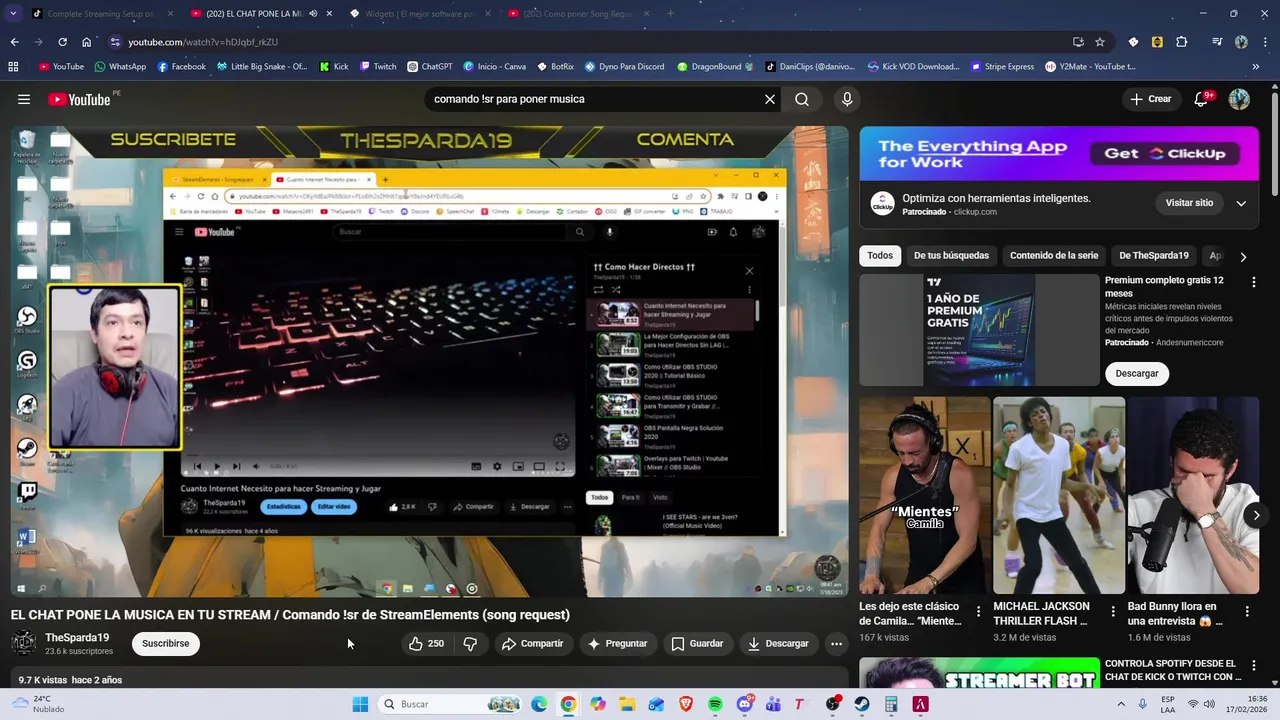Reload the page
This screenshot has width=1280, height=720.
point(62,42)
